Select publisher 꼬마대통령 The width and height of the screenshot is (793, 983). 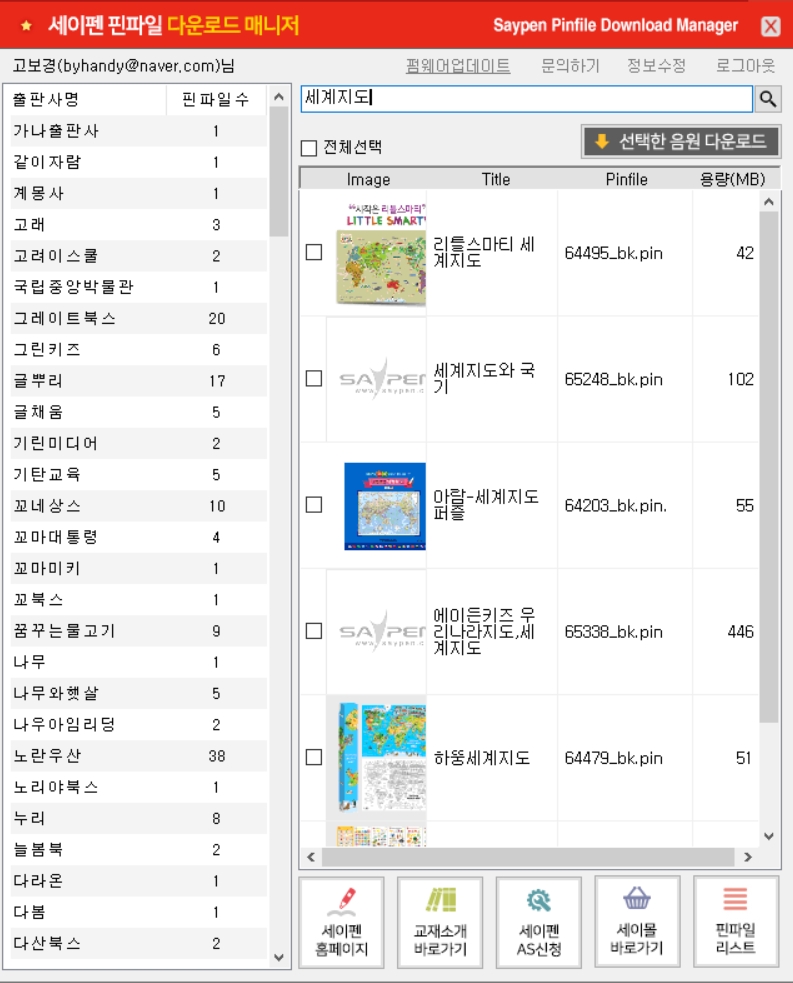pyautogui.click(x=139, y=537)
